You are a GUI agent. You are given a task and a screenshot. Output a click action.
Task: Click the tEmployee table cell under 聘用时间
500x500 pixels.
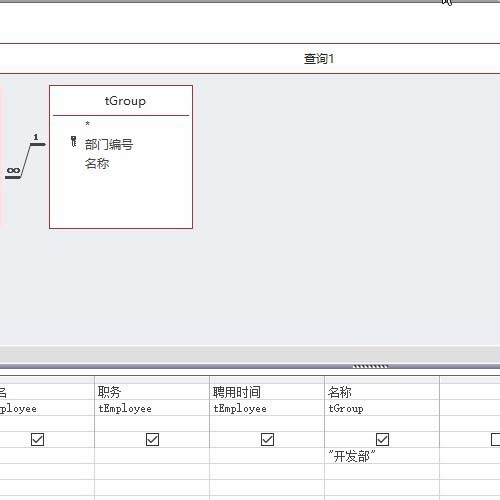tap(267, 408)
